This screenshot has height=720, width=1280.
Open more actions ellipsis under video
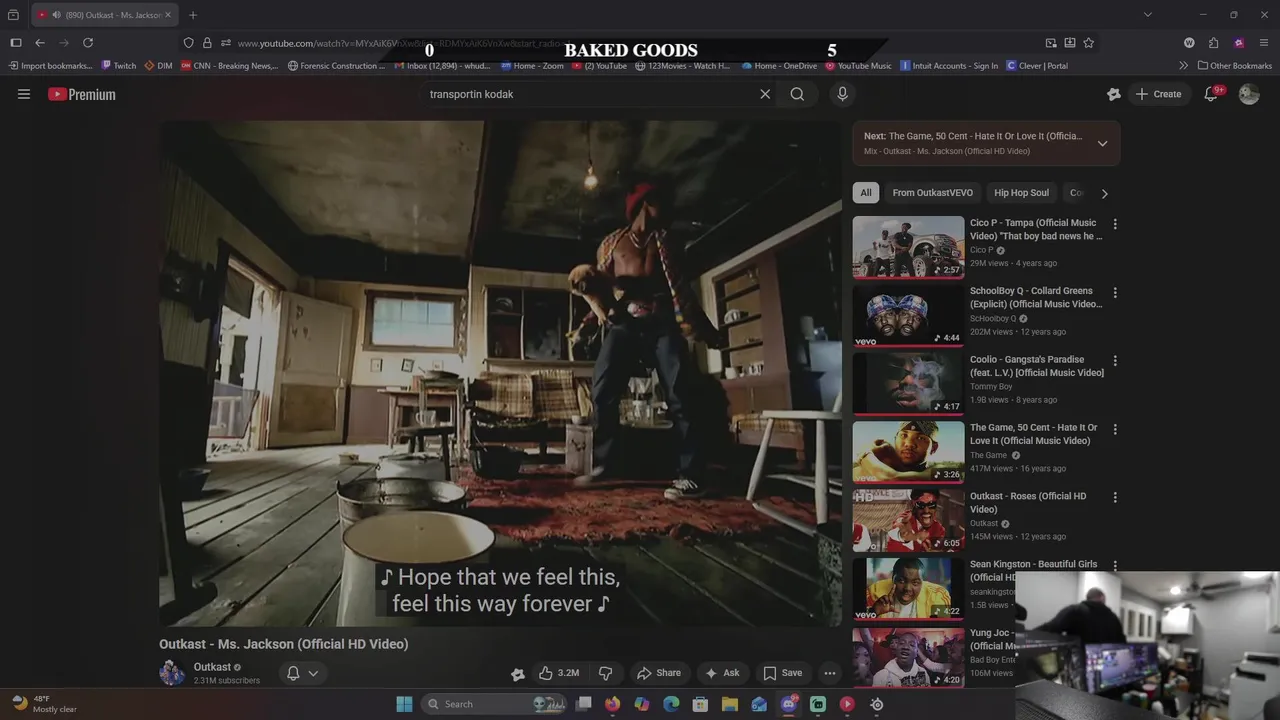pyautogui.click(x=829, y=673)
